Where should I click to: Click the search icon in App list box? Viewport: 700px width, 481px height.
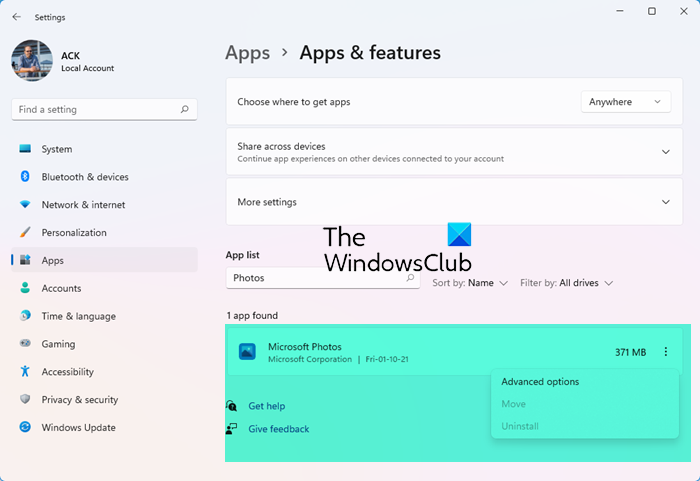(410, 278)
